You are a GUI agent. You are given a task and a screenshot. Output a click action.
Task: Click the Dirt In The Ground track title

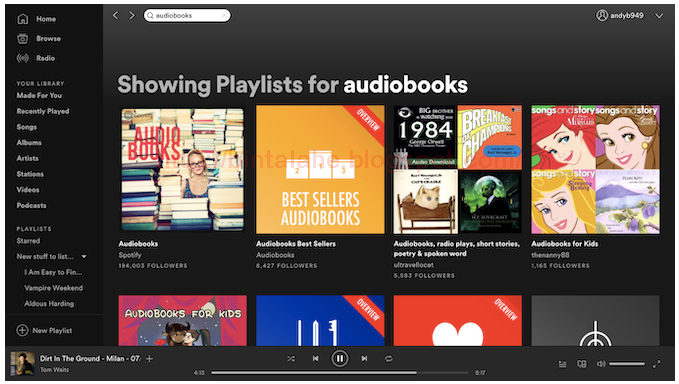pos(90,358)
